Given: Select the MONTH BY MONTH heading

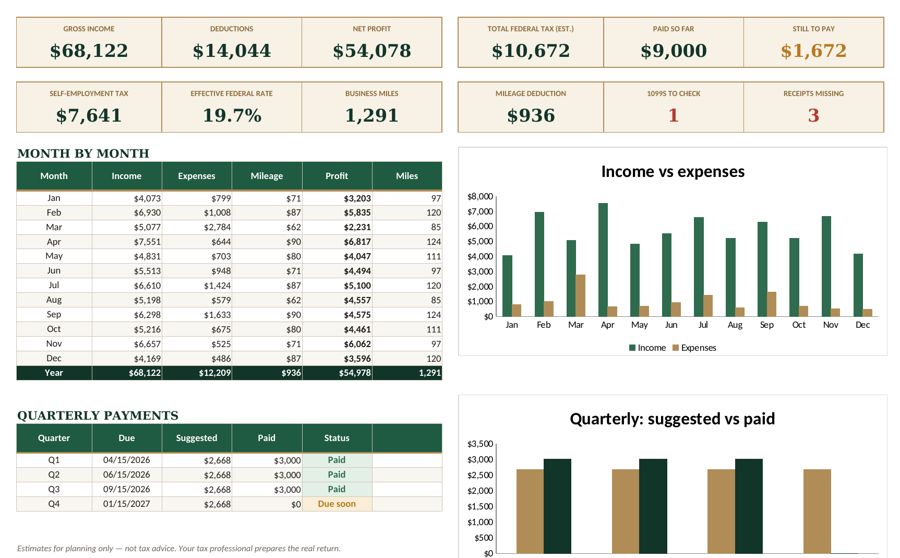Looking at the screenshot, I should (83, 153).
